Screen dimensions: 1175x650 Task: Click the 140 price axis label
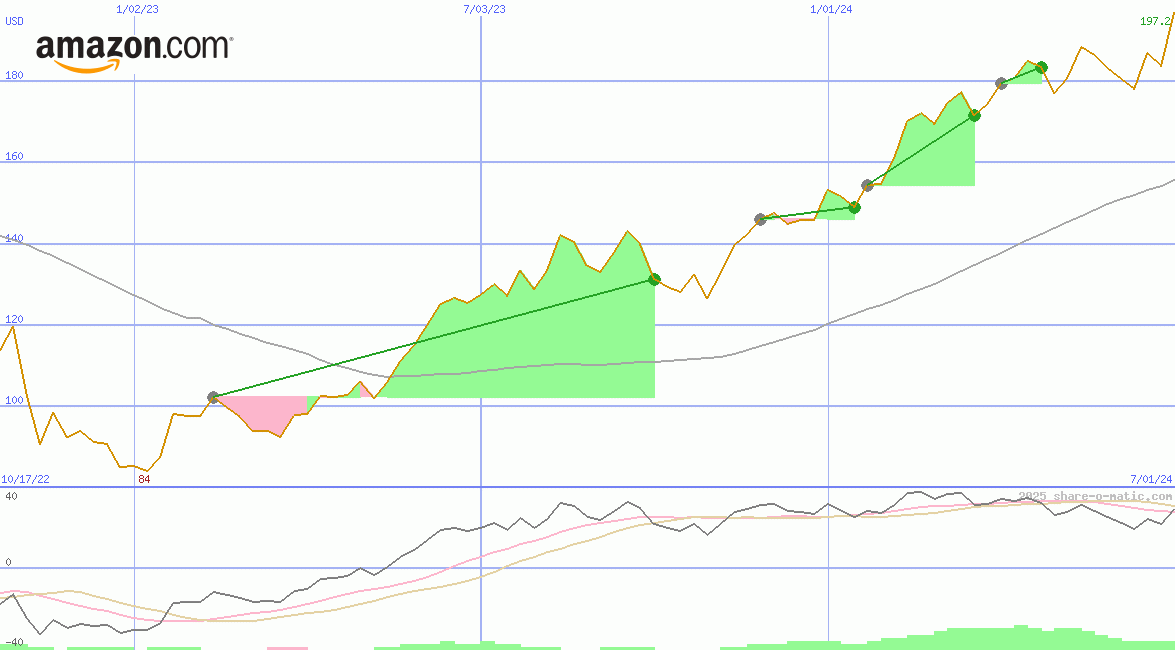coord(14,239)
